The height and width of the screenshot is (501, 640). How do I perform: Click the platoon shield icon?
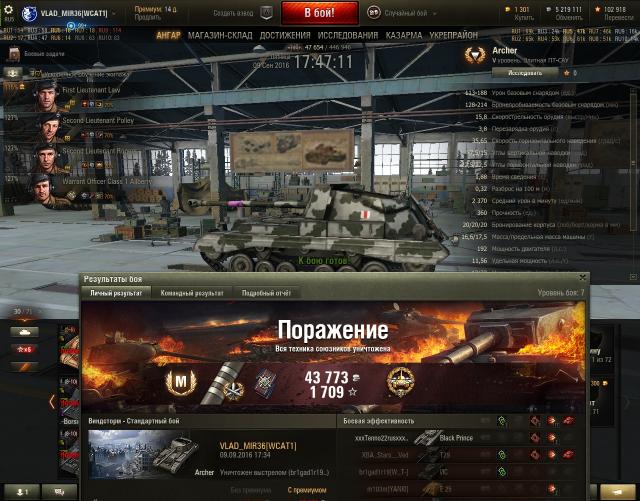(267, 13)
